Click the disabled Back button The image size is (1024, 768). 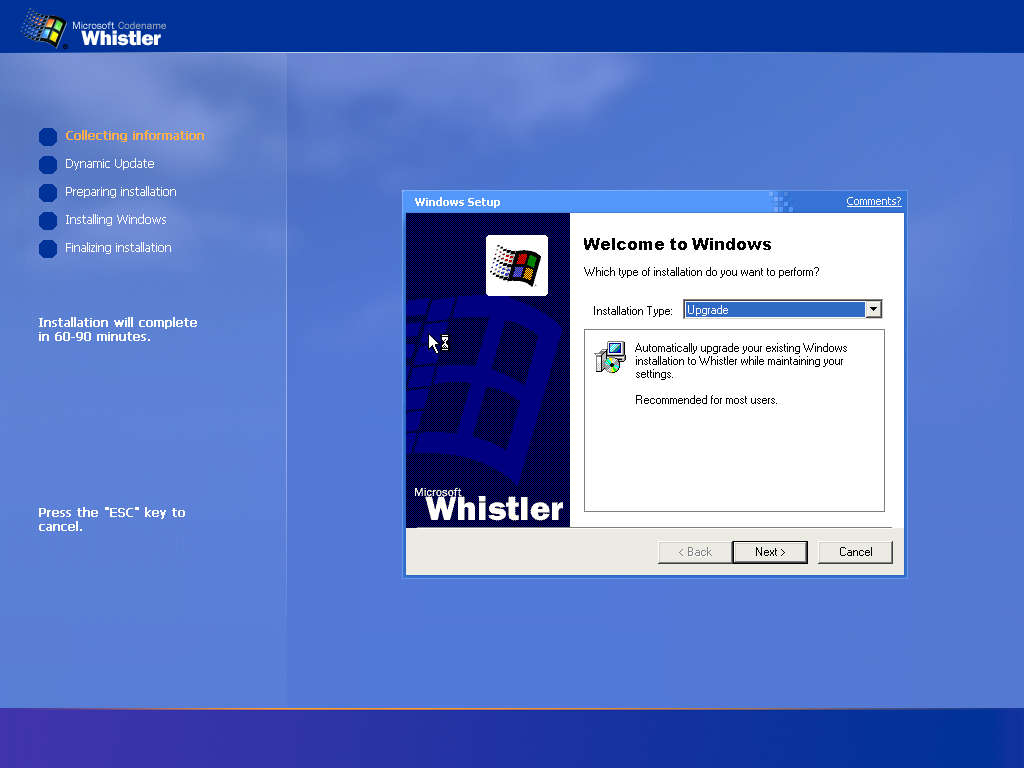point(695,552)
